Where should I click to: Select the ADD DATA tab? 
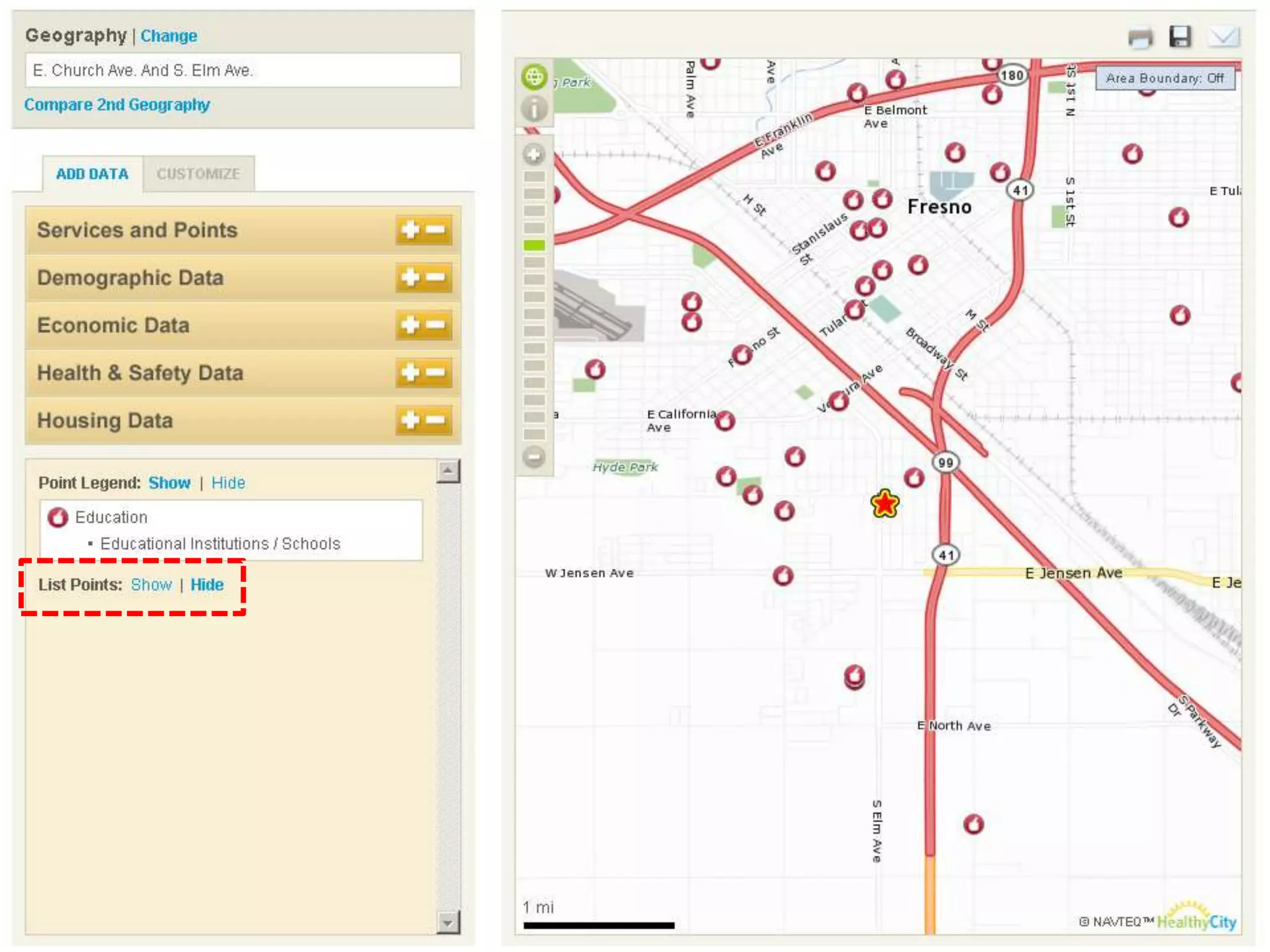click(92, 174)
